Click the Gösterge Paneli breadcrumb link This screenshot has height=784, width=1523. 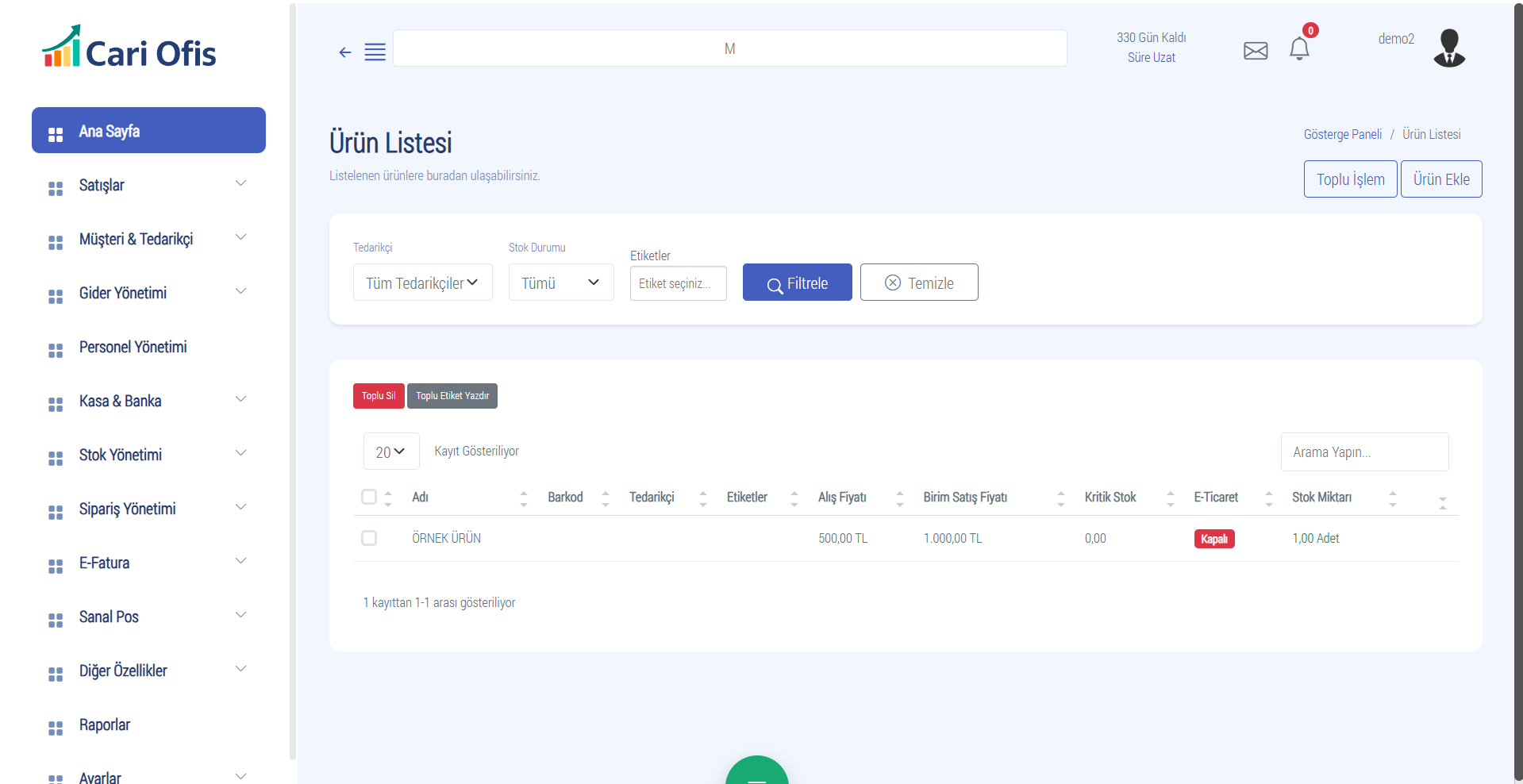[x=1342, y=134]
